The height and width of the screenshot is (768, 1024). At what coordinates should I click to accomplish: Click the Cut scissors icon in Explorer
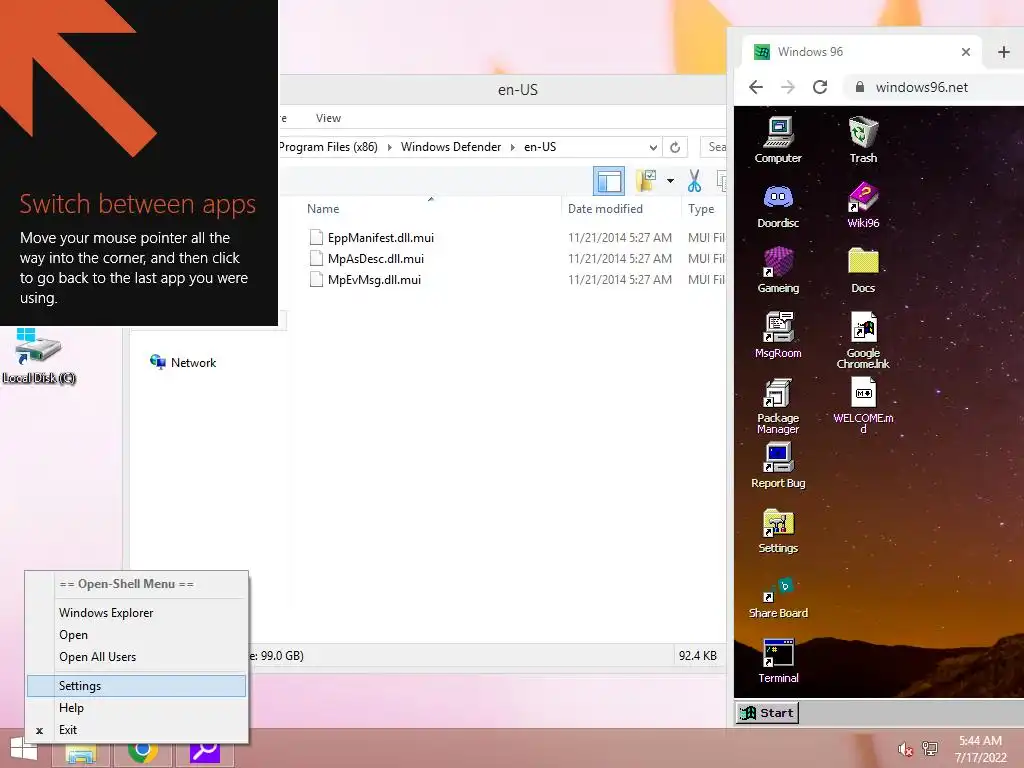pyautogui.click(x=694, y=181)
